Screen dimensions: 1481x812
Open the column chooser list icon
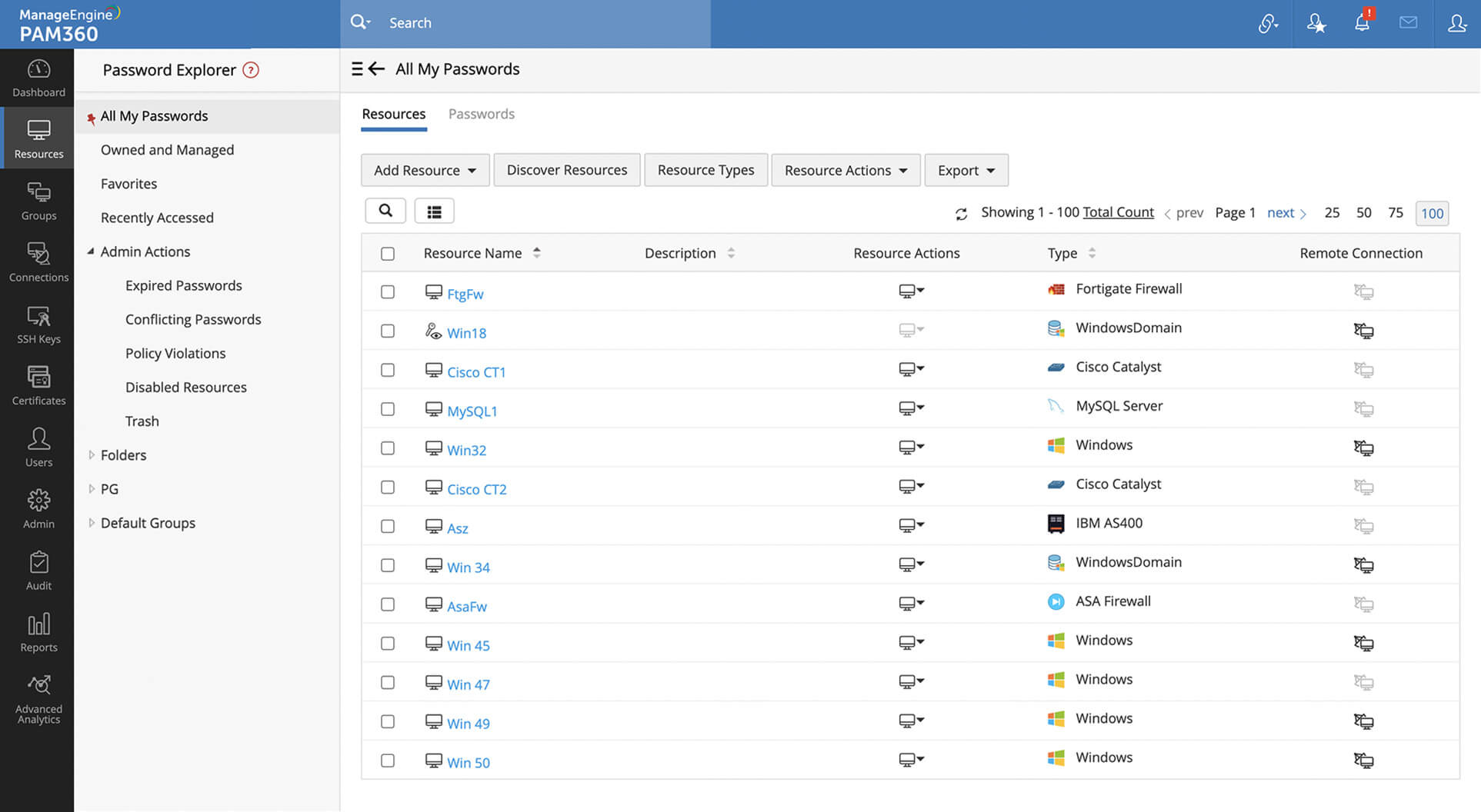click(x=434, y=211)
